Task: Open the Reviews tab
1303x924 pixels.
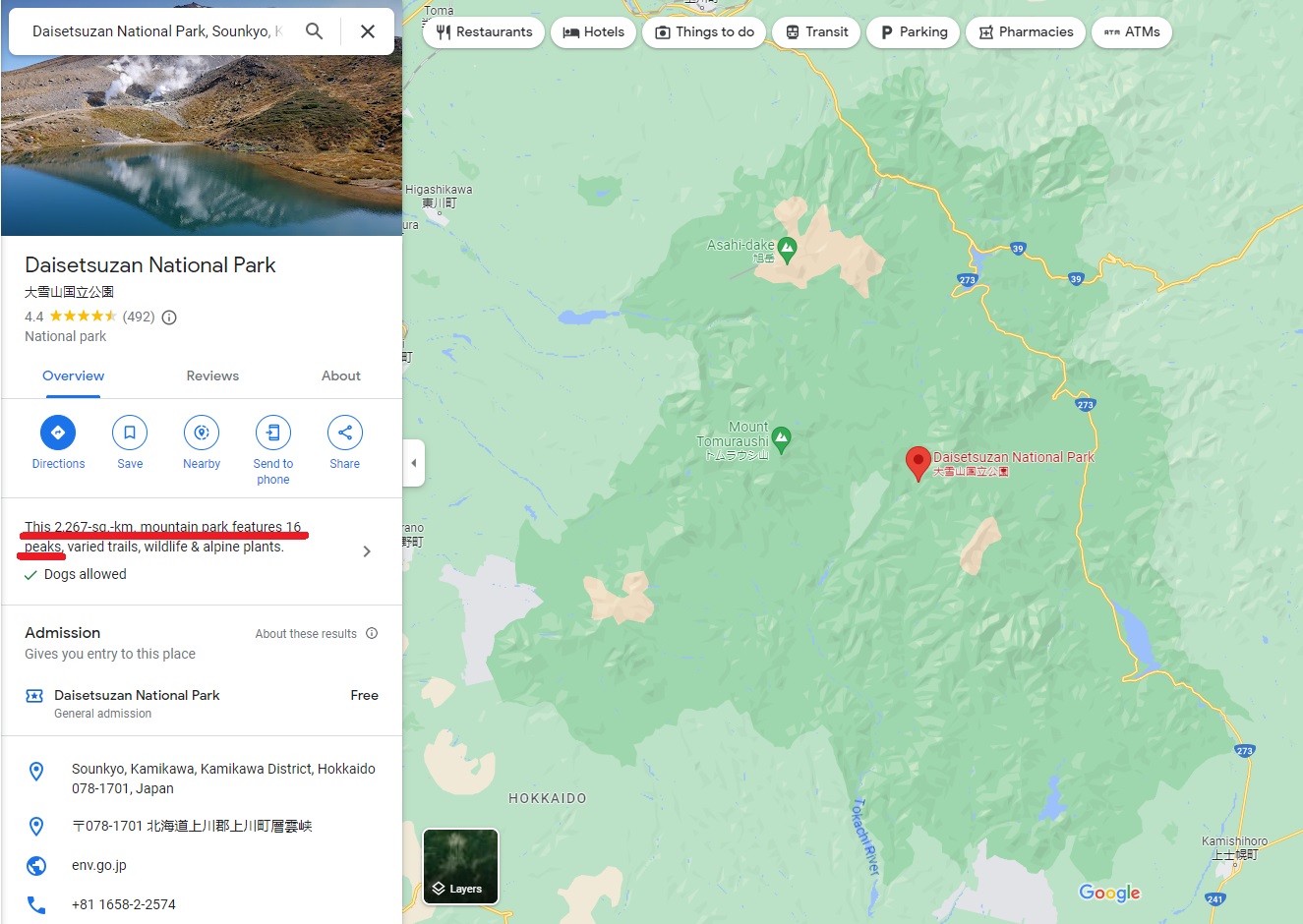Action: 212,375
